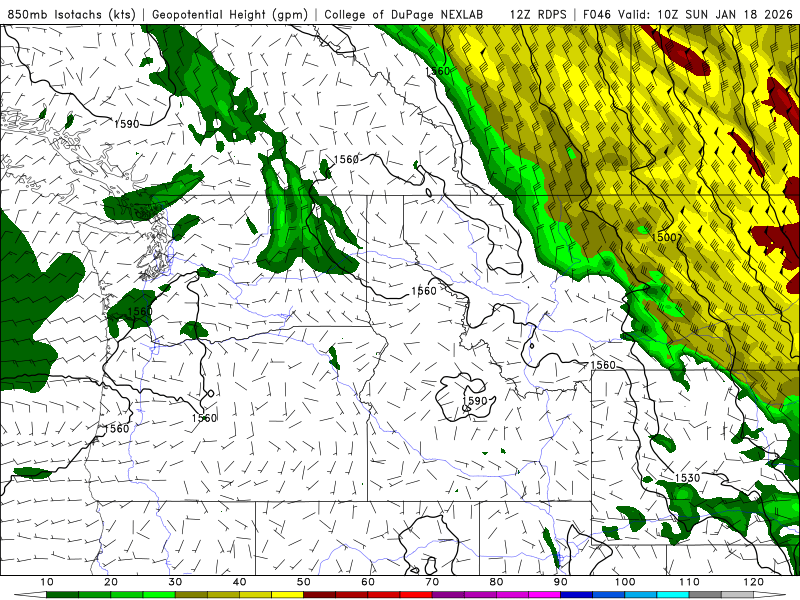Click the 20 label on the color scale
Viewport: 800px width, 600px height.
(111, 582)
